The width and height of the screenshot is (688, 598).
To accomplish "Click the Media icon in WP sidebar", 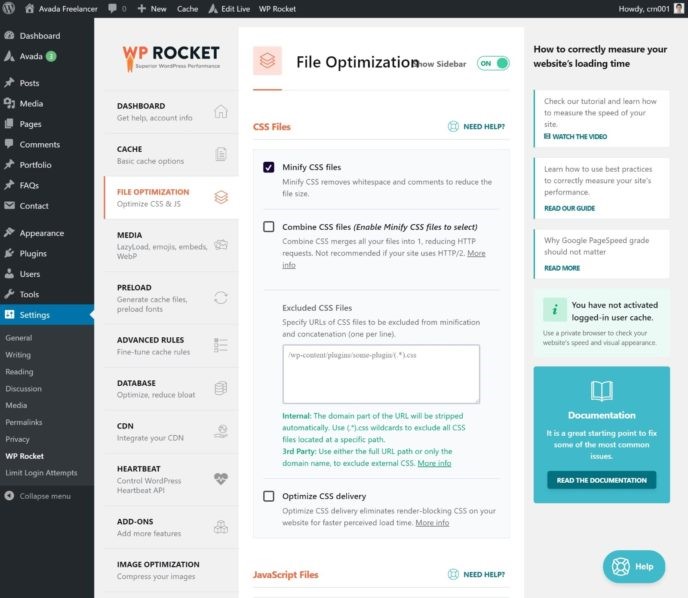I will point(9,104).
